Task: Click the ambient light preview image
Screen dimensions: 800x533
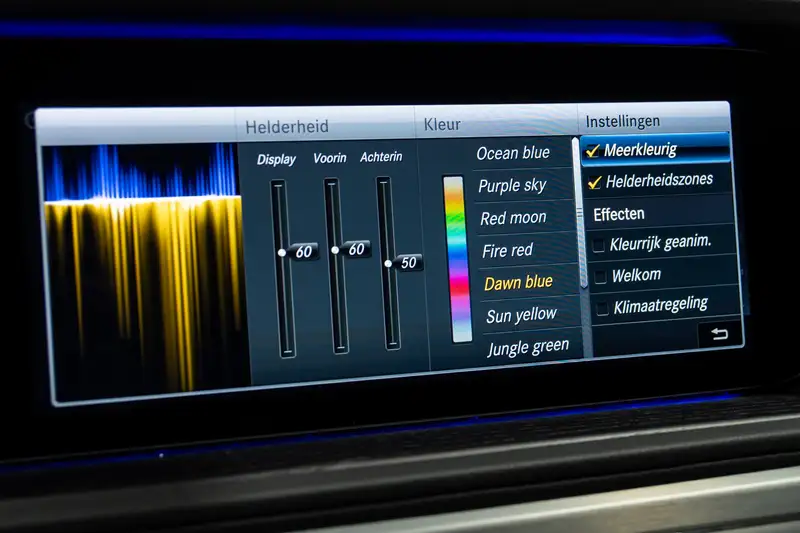Action: coord(143,265)
